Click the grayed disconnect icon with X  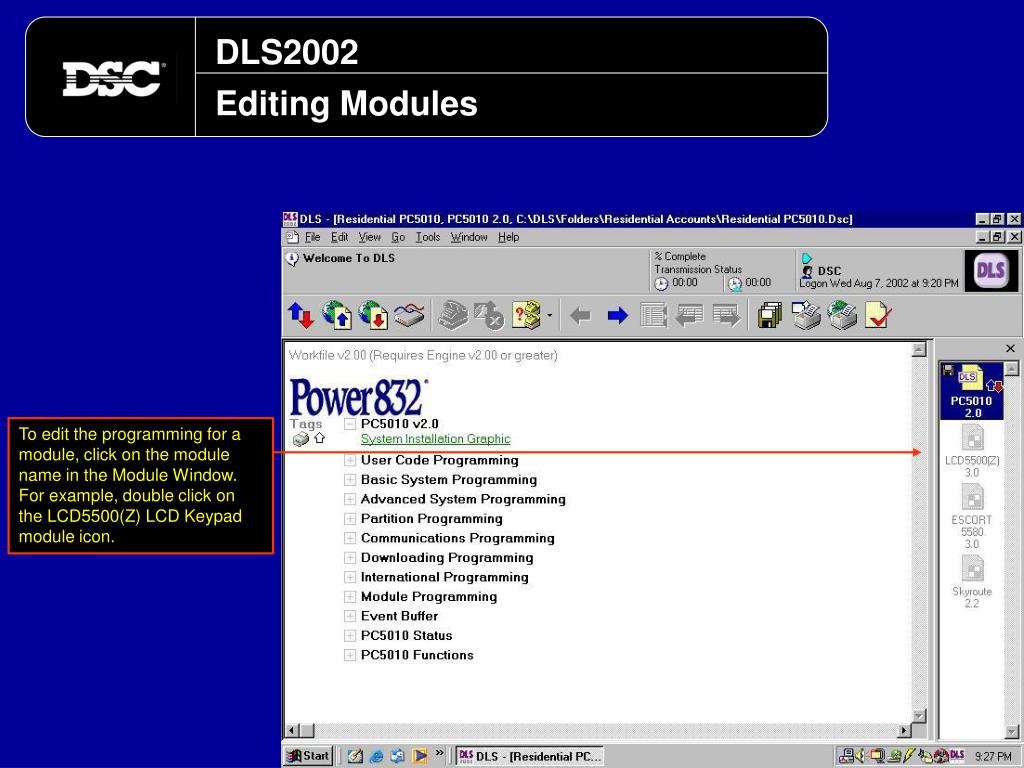[x=488, y=315]
